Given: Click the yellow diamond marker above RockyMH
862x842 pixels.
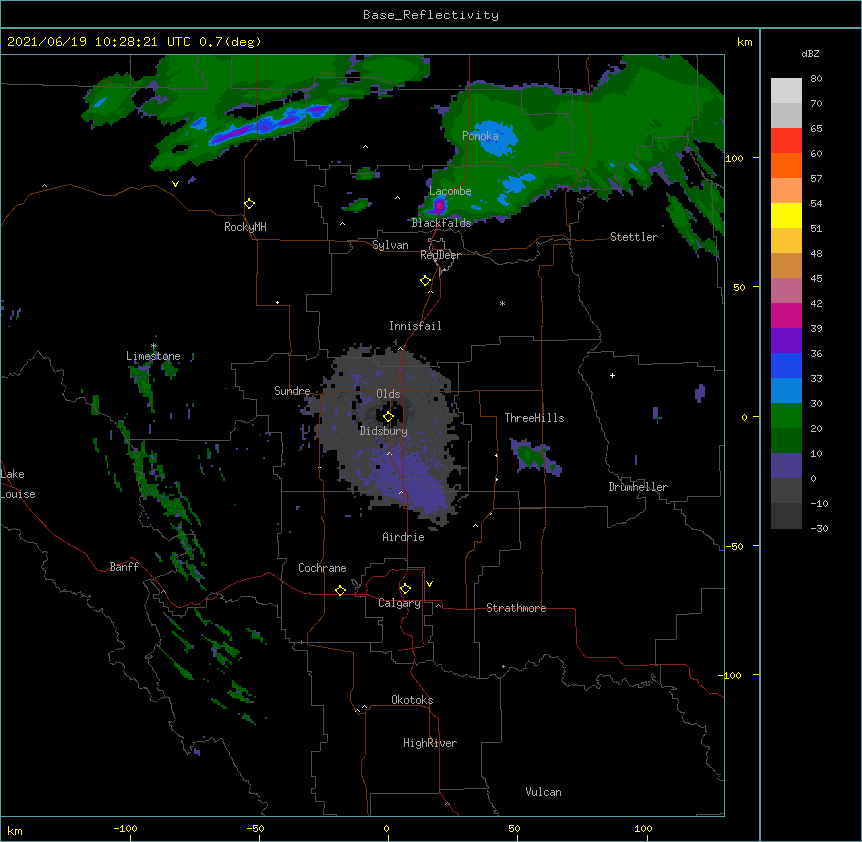Looking at the screenshot, I should click(250, 204).
